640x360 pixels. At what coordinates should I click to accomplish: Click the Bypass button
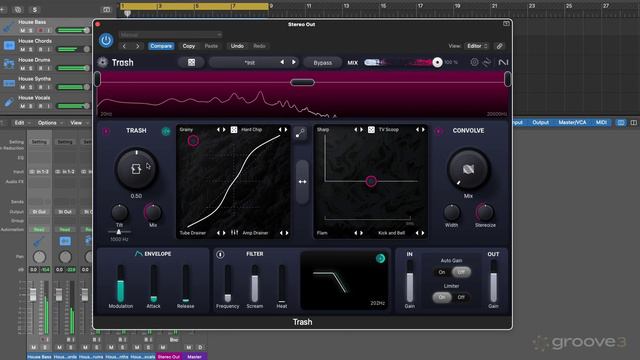tap(322, 63)
